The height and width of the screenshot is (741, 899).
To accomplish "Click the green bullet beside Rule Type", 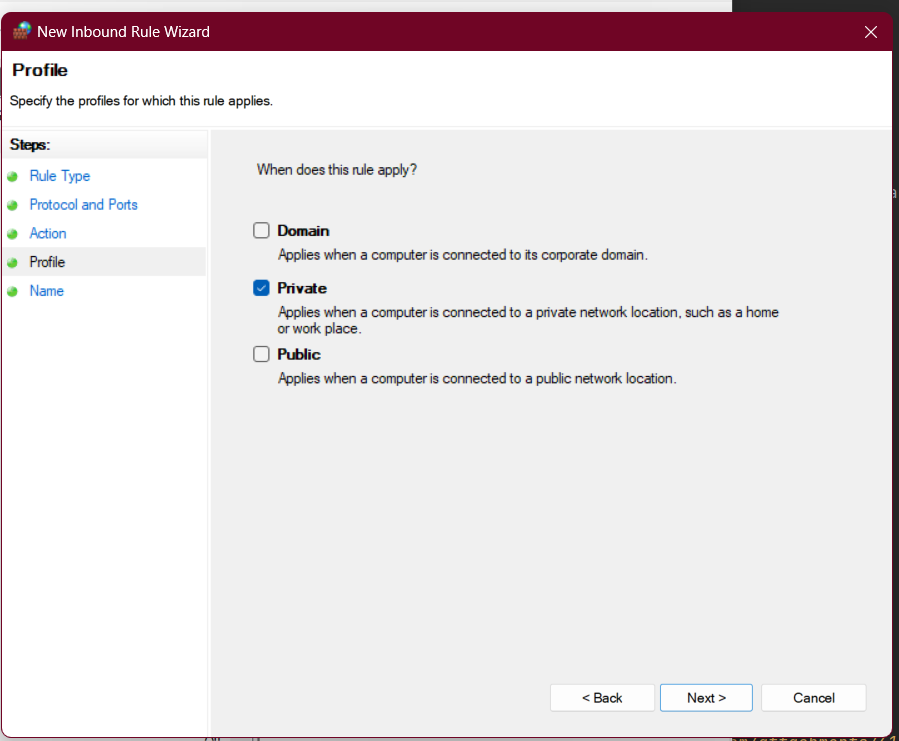I will coord(12,176).
